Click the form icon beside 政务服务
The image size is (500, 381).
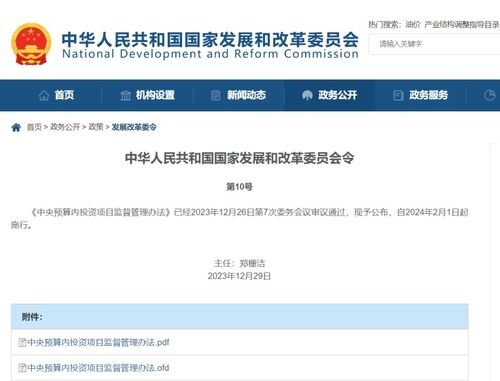pos(398,95)
